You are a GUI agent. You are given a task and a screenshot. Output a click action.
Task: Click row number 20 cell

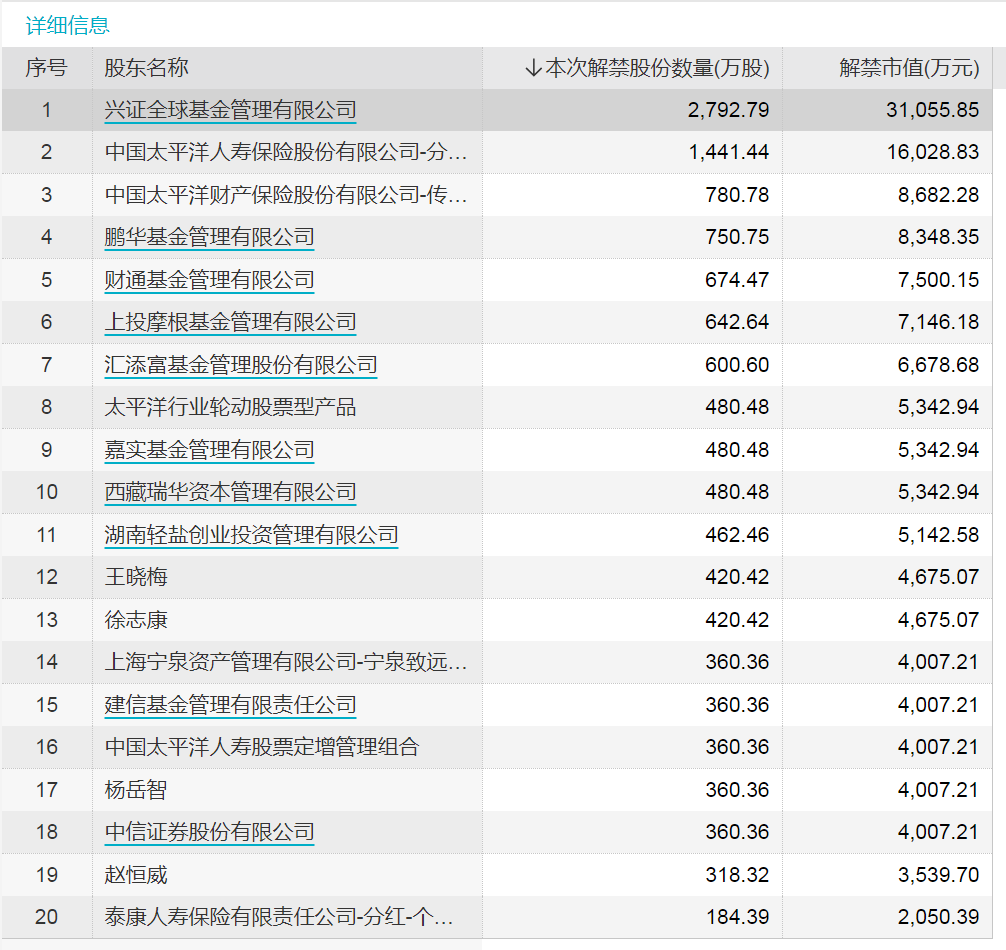46,917
